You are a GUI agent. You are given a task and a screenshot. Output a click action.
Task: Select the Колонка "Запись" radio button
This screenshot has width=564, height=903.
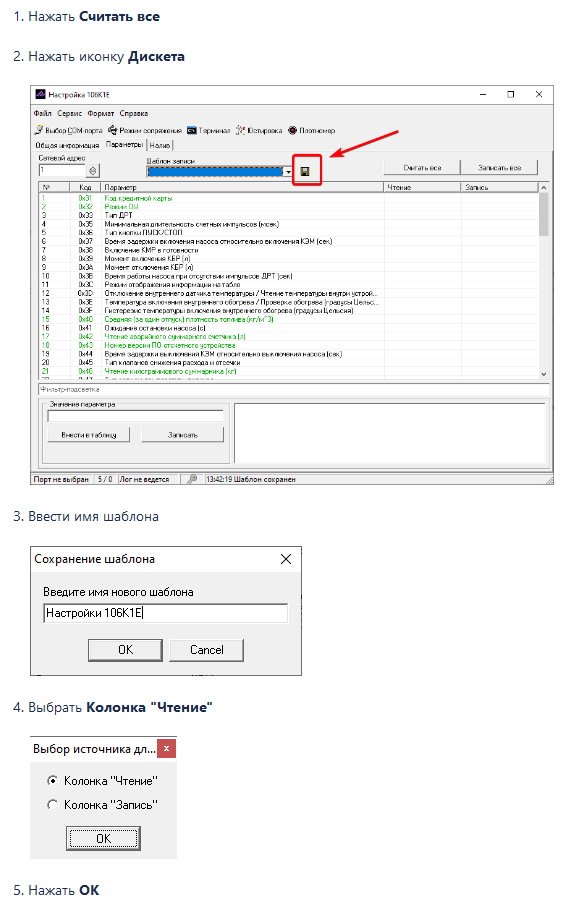click(x=52, y=805)
